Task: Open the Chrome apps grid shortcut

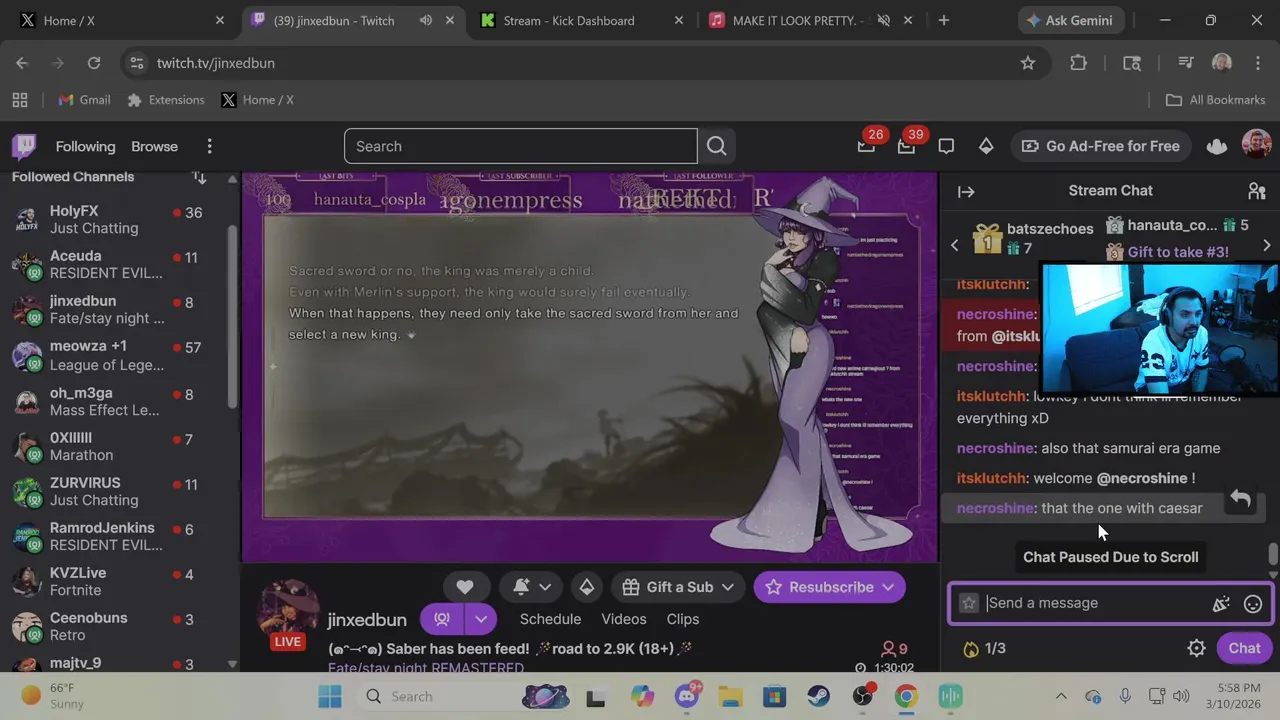Action: pos(20,100)
